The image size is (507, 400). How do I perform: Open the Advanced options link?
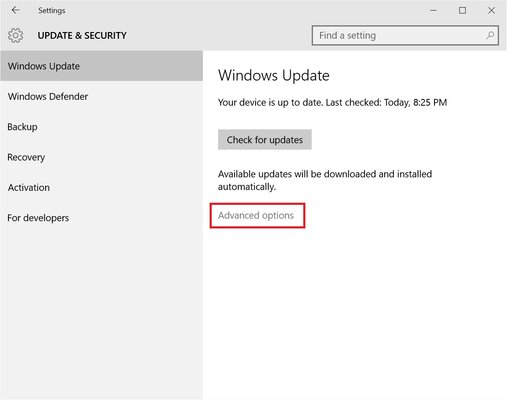pos(256,215)
